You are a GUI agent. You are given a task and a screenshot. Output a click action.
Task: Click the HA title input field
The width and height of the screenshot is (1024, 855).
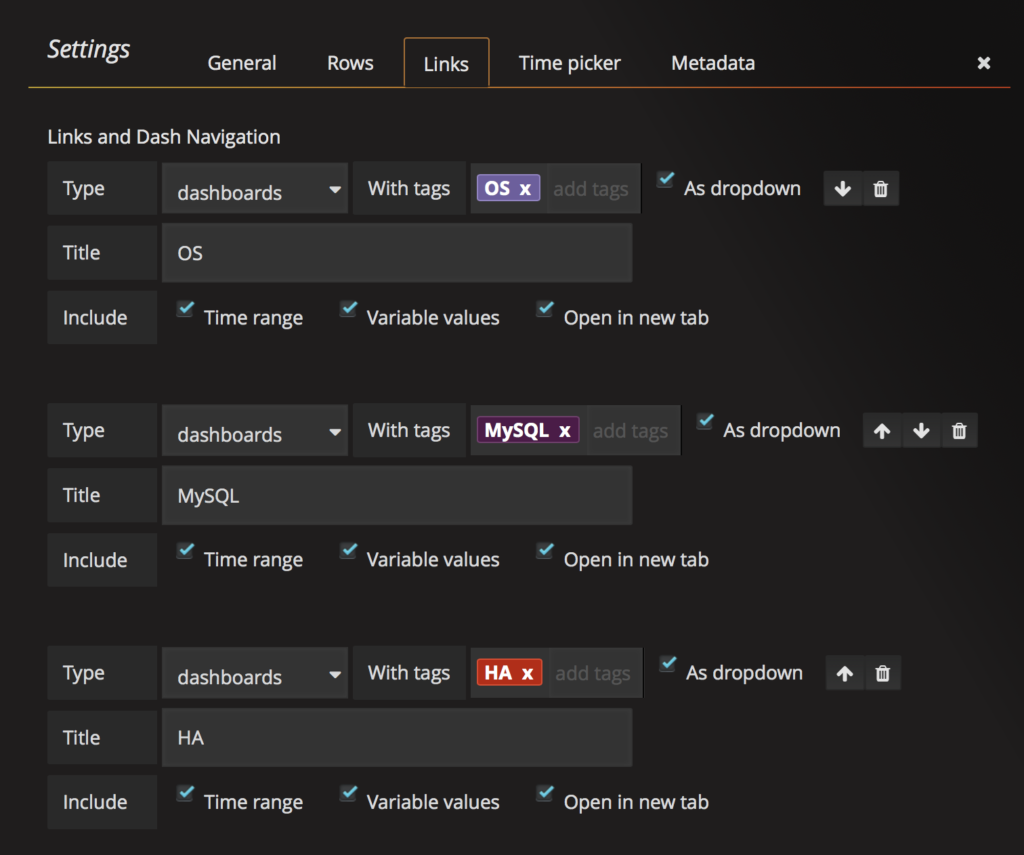pyautogui.click(x=397, y=737)
